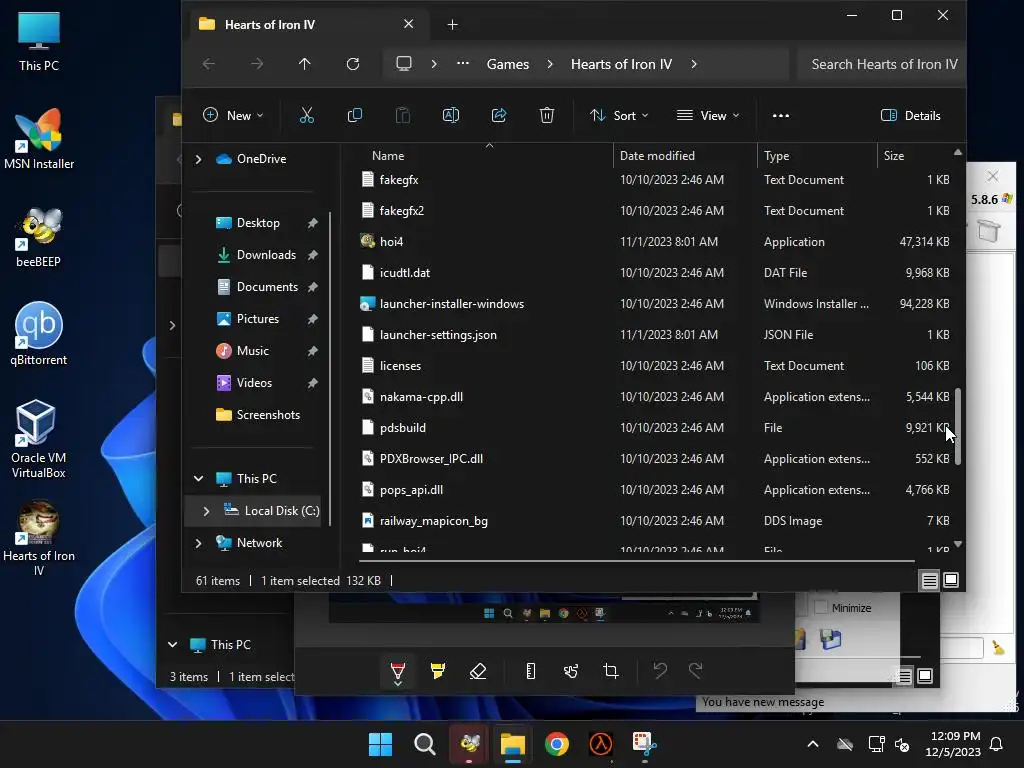Open Hearts of Iron IV desktop shortcut
The width and height of the screenshot is (1024, 768).
click(39, 537)
